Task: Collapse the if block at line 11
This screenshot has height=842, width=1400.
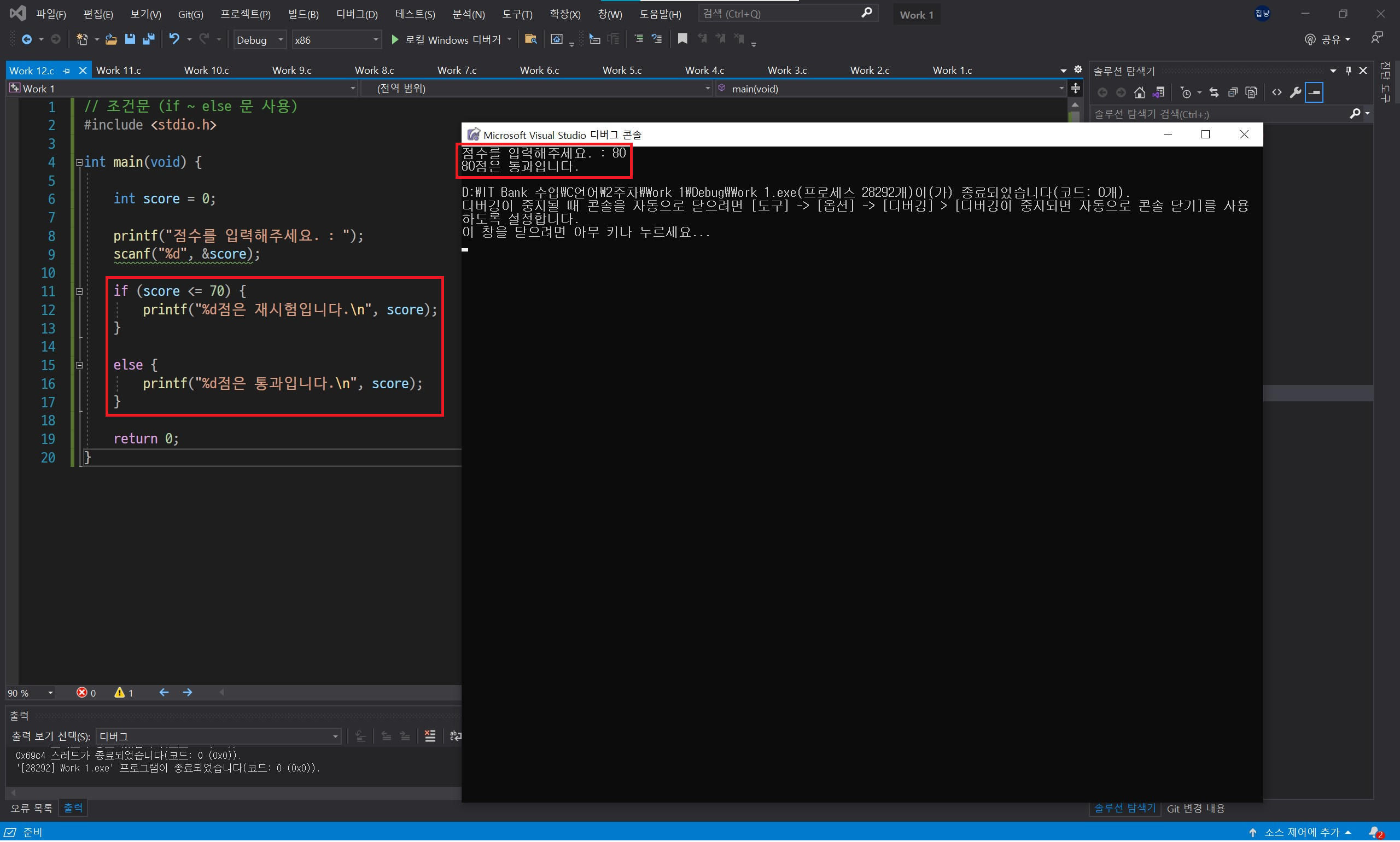Action: (x=79, y=291)
